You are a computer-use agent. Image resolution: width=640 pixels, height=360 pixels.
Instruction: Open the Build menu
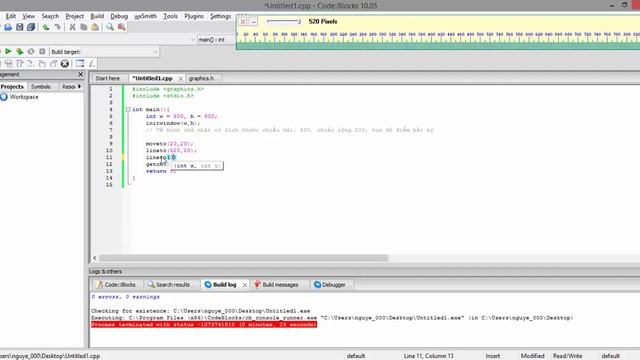click(x=97, y=16)
